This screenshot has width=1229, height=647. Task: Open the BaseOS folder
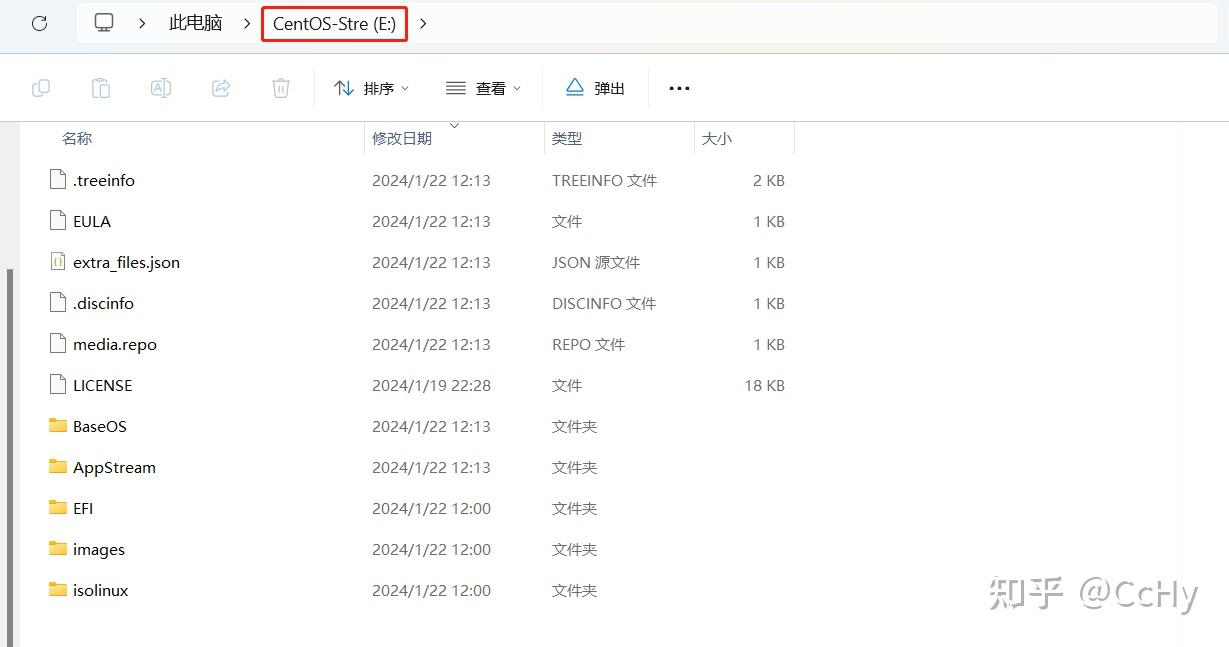[100, 426]
